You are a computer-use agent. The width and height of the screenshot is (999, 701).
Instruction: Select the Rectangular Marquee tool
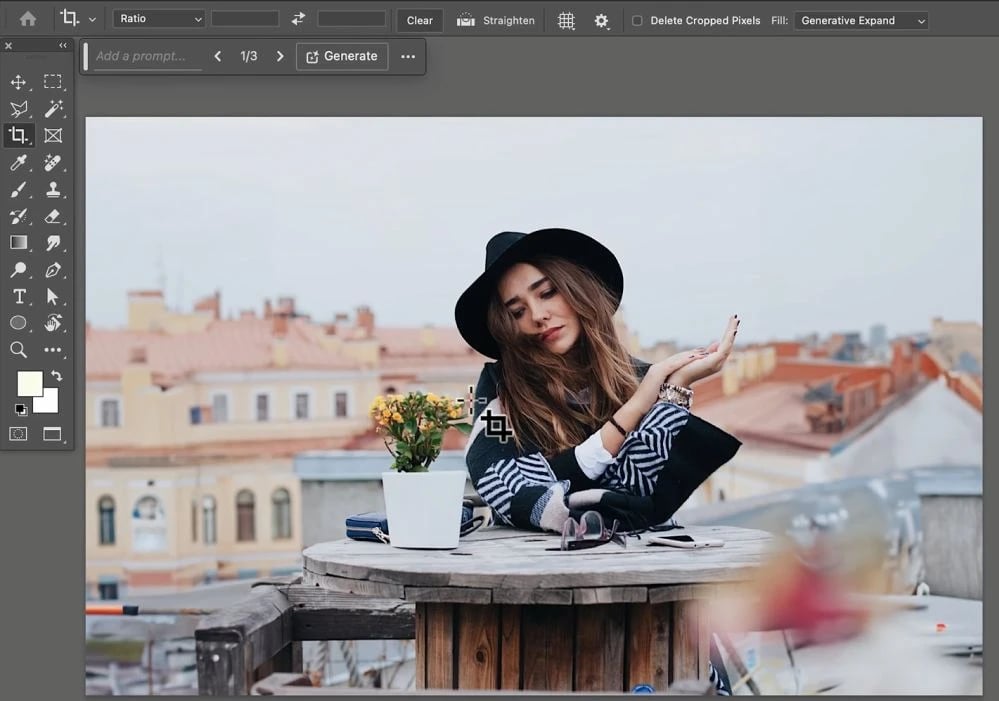(x=53, y=82)
